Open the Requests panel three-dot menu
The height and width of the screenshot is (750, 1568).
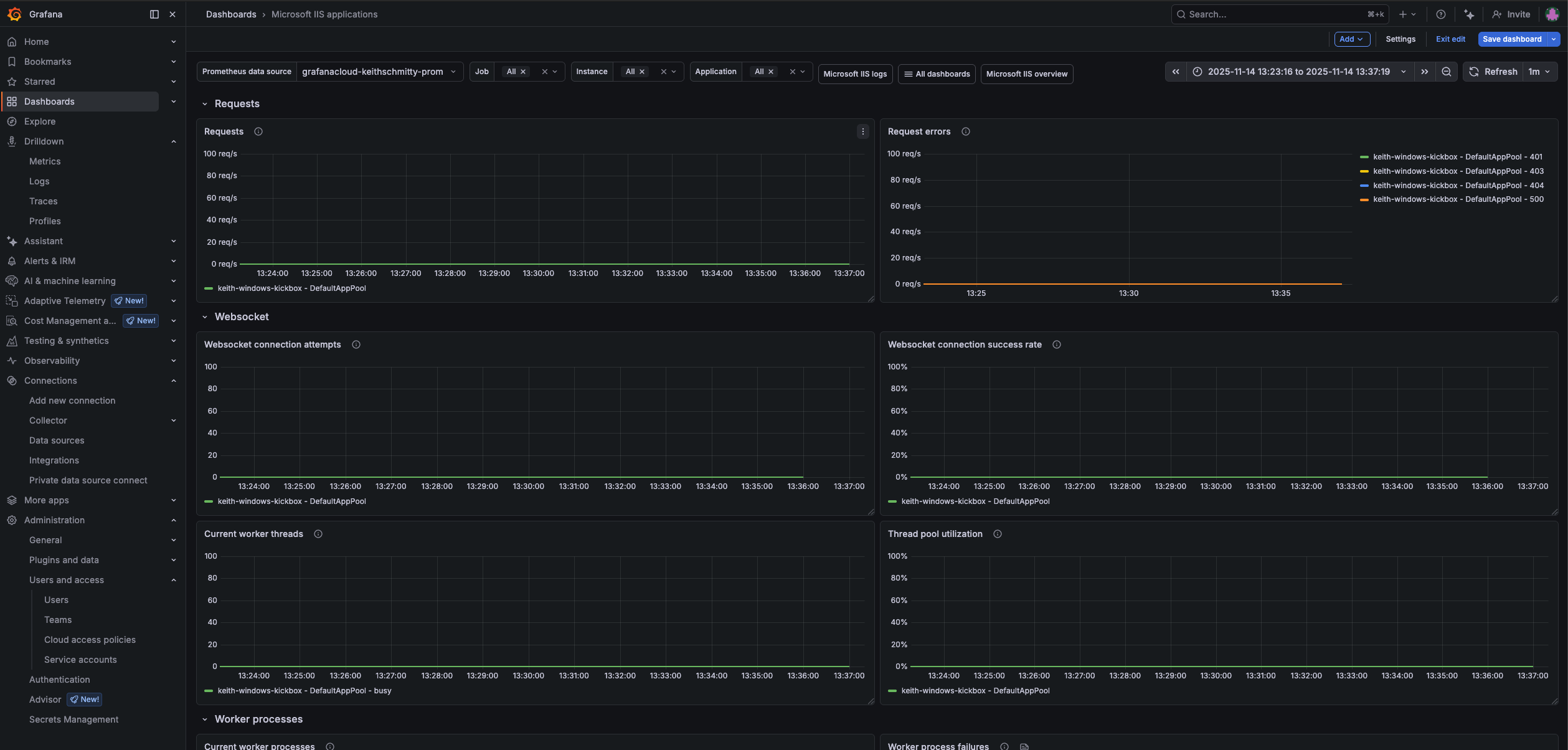coord(862,131)
